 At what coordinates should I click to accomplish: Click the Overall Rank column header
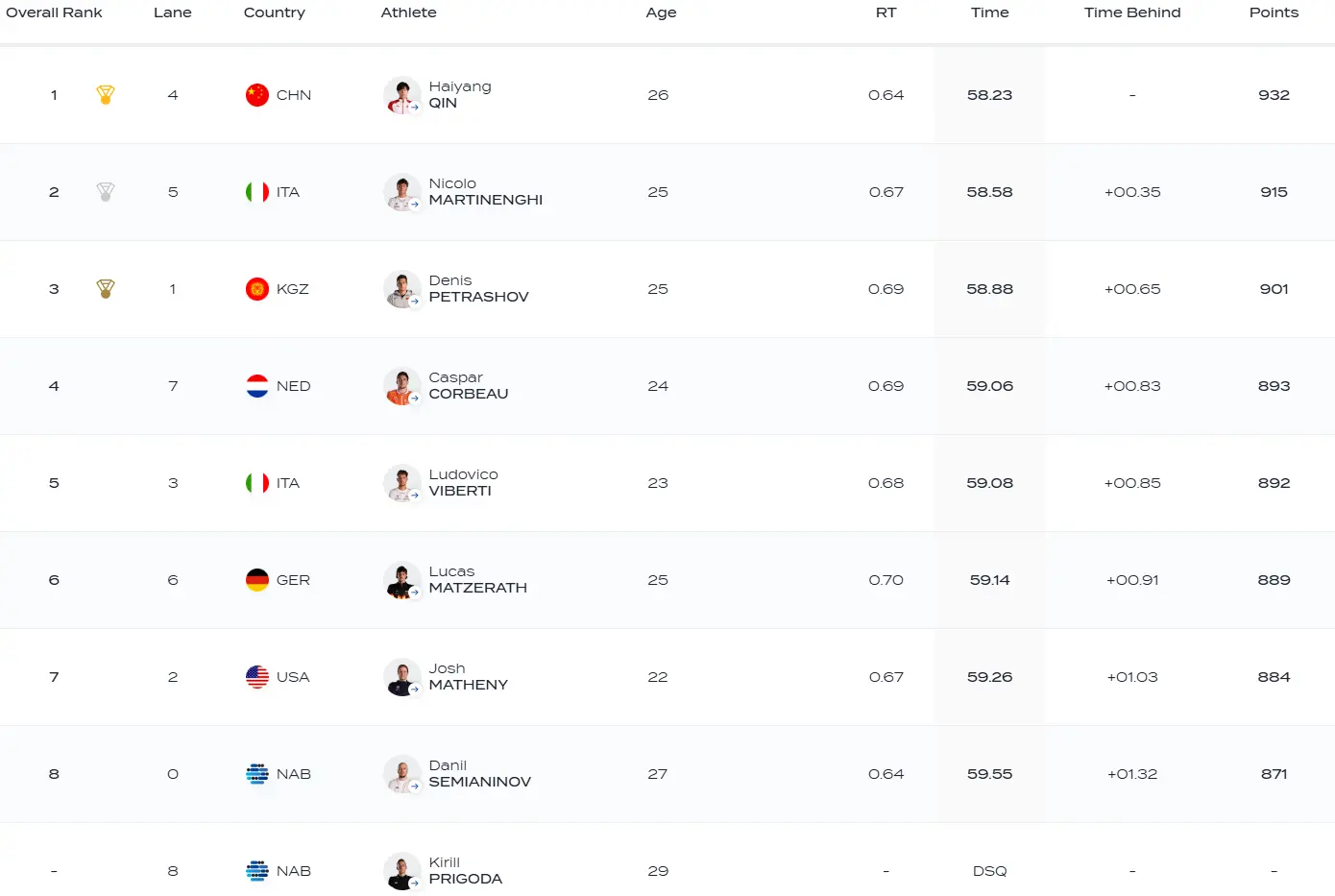pyautogui.click(x=54, y=12)
